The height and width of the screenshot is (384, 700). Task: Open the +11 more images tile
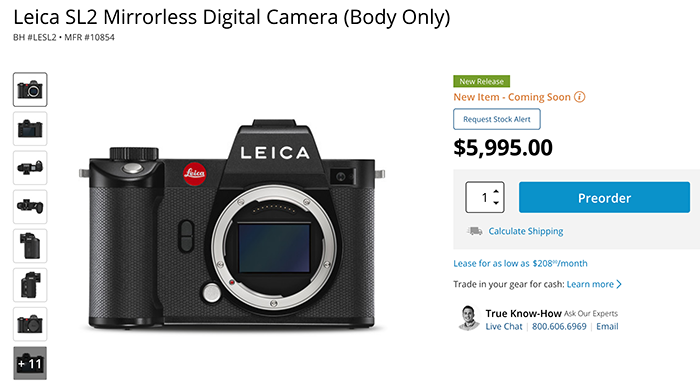click(30, 363)
